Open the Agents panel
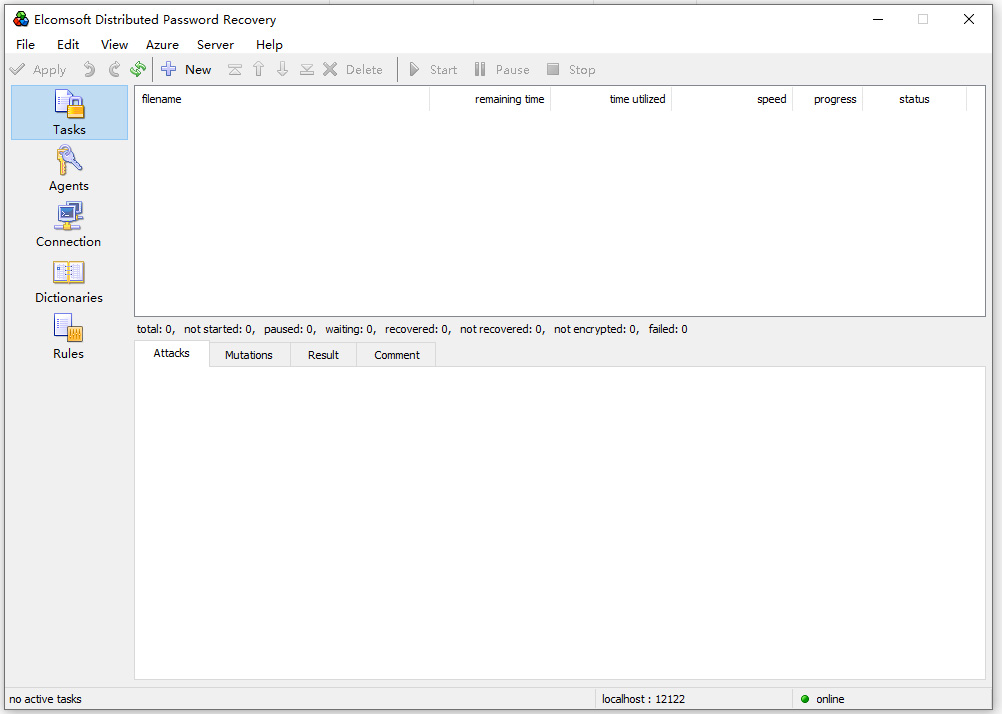The height and width of the screenshot is (714, 1002). [68, 168]
